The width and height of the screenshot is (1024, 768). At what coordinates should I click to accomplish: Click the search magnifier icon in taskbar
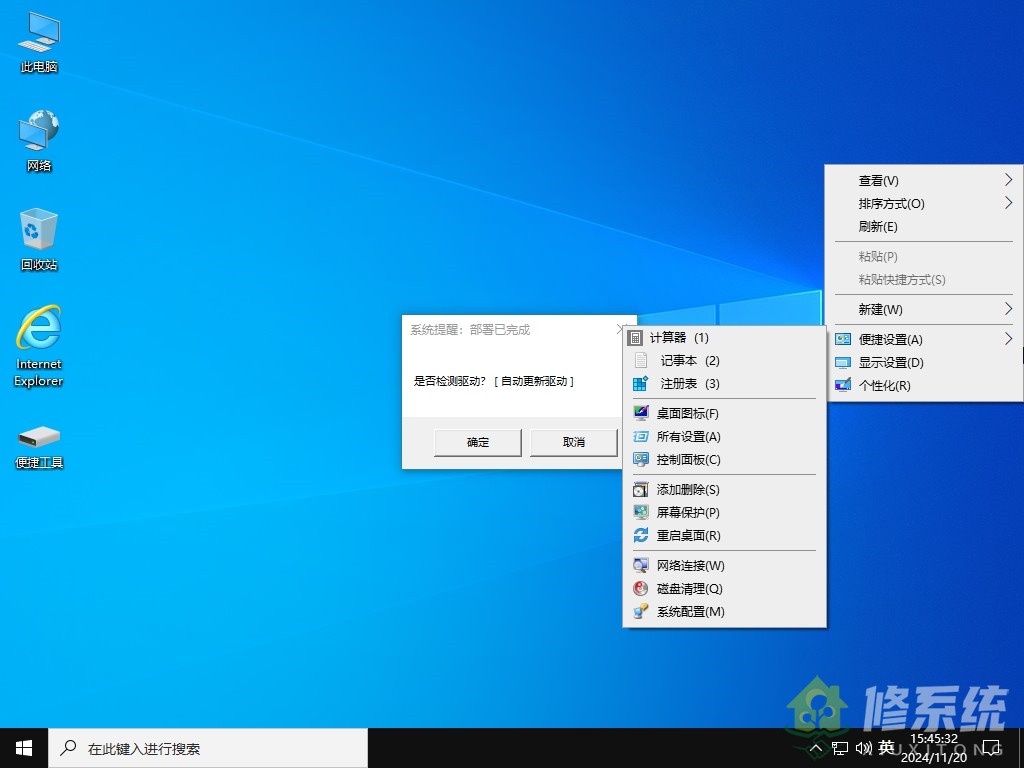tap(68, 748)
